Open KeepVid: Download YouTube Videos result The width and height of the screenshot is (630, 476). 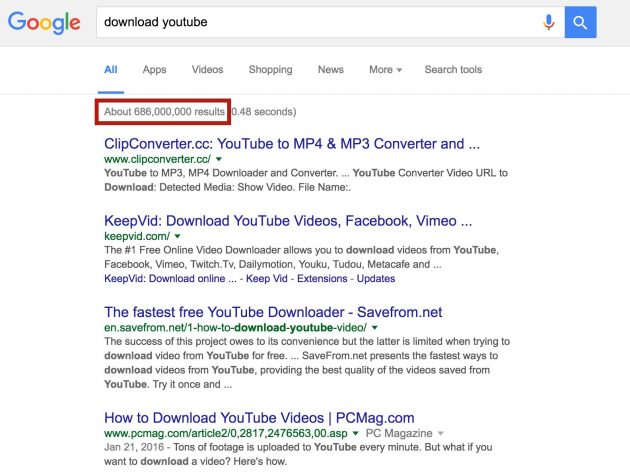(x=288, y=221)
